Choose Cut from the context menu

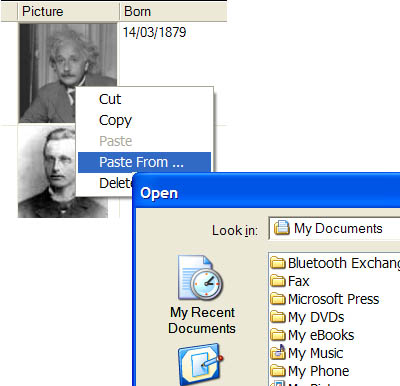click(144, 99)
